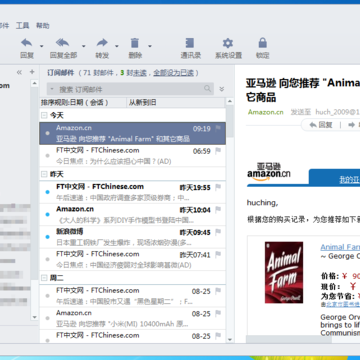Click the 转发 forward toolbar icon
Viewport: 360px width, 360px height.
tap(102, 43)
